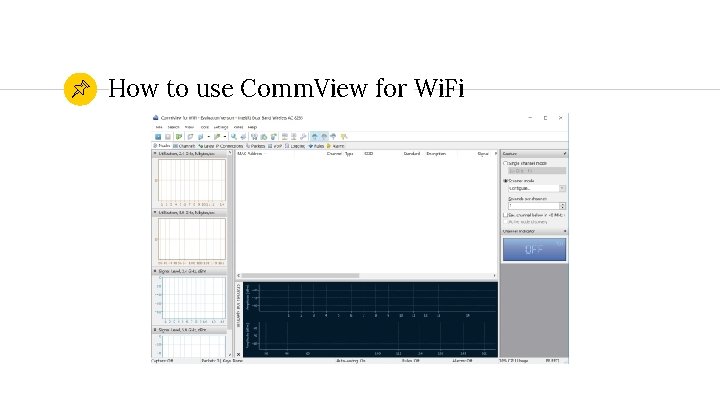This screenshot has height=405, width=720.
Task: Select Single channel mode radio button
Action: 505,163
